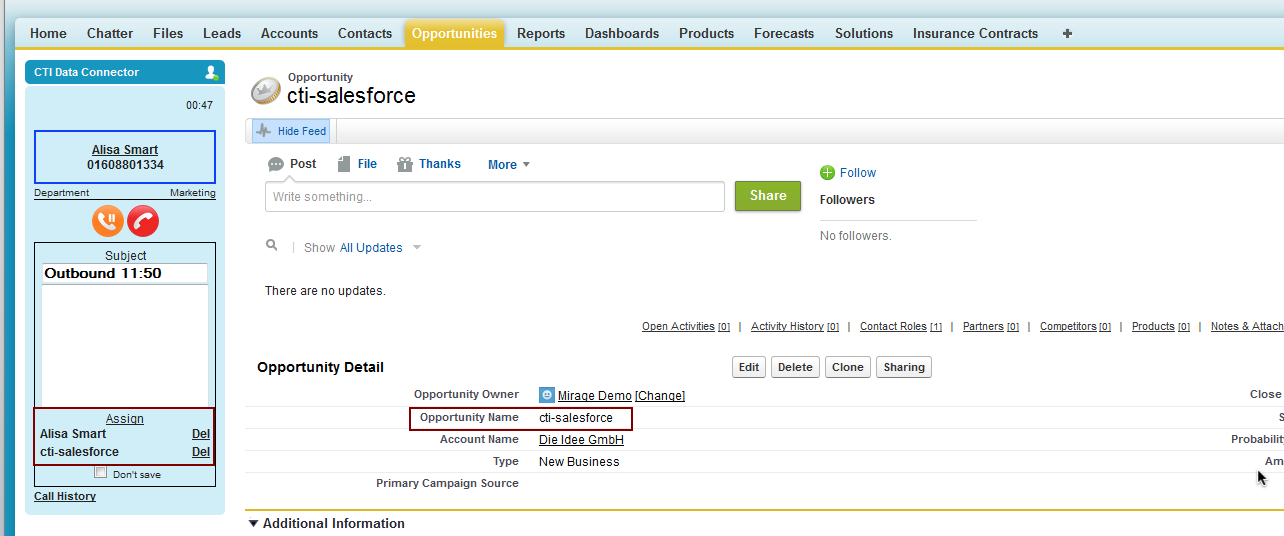1284x536 pixels.
Task: Click the feed search magnifier icon
Action: click(271, 245)
